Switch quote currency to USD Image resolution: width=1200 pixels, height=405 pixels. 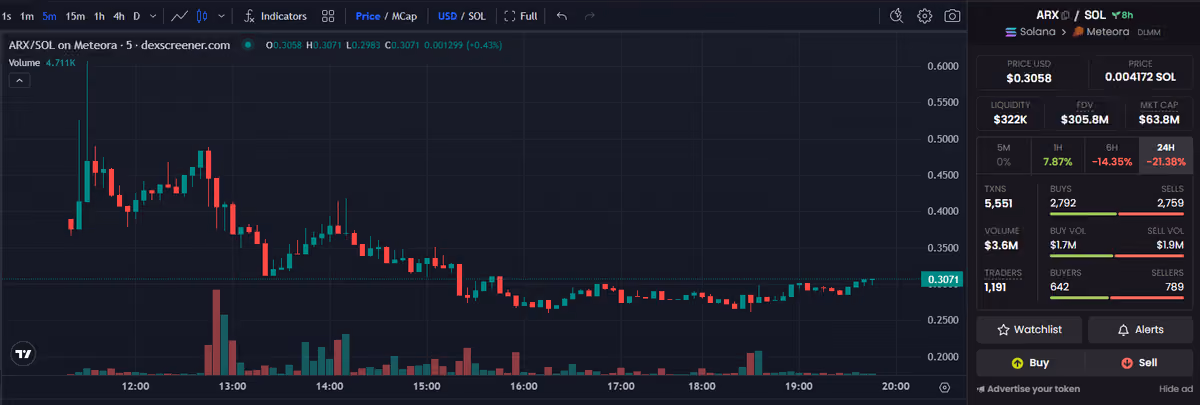click(447, 16)
